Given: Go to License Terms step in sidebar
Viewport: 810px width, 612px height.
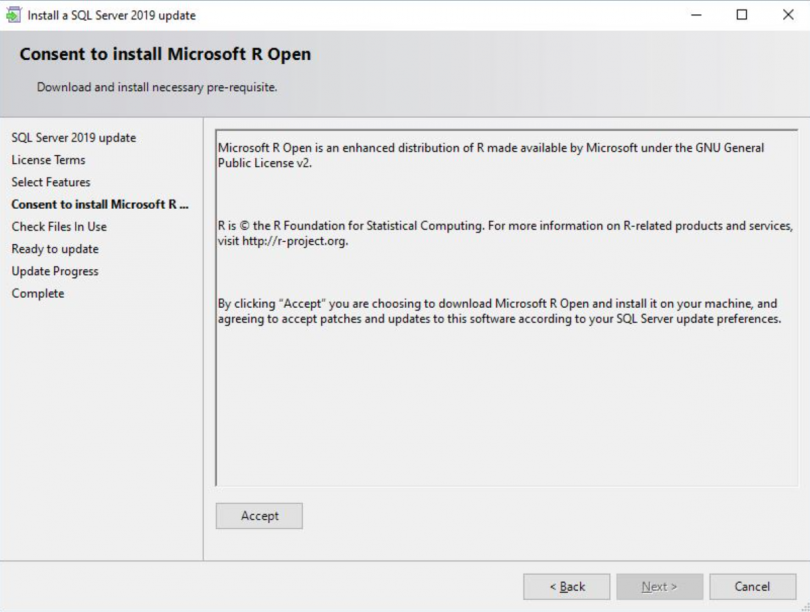Looking at the screenshot, I should point(48,160).
